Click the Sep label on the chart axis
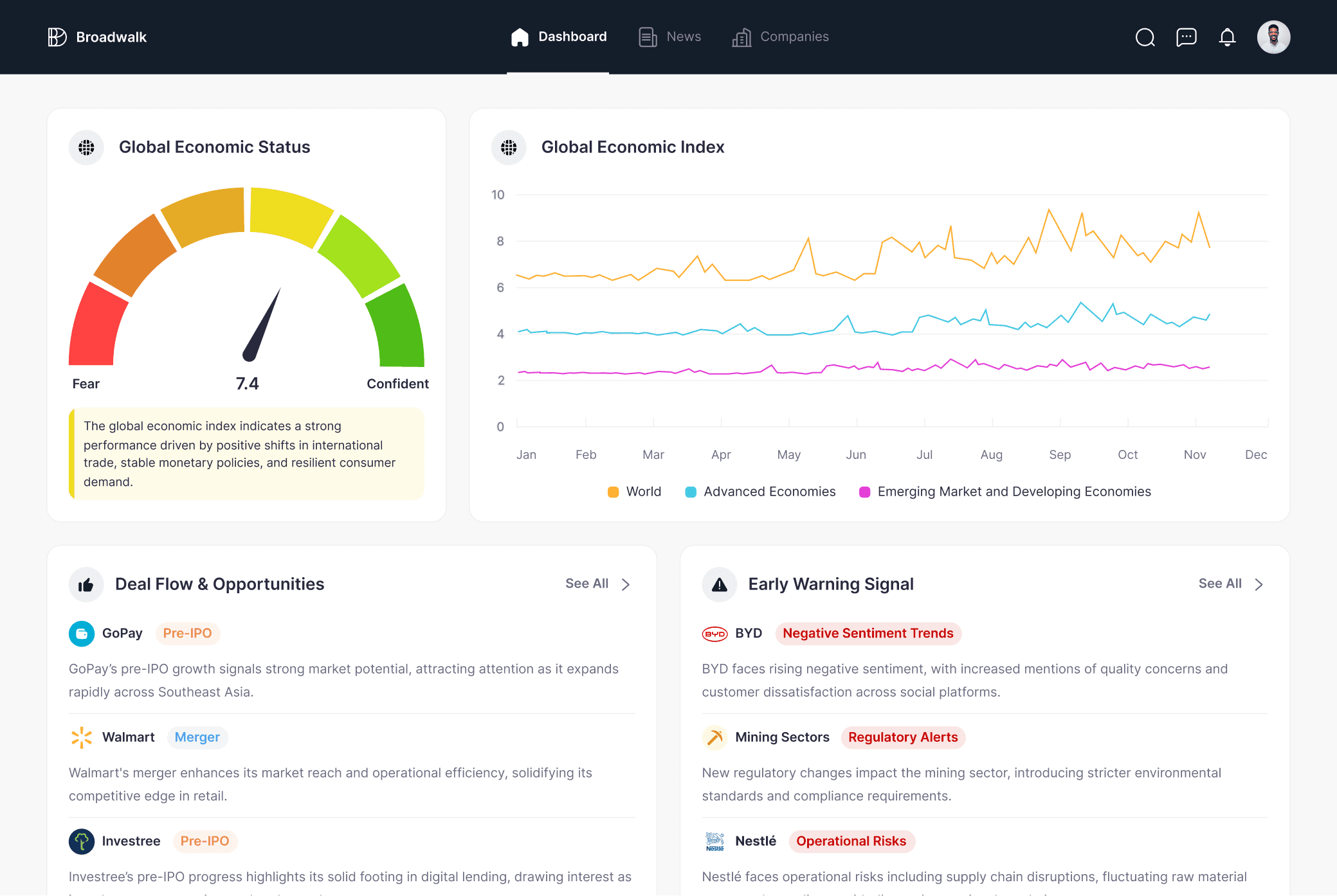 pos(1060,454)
